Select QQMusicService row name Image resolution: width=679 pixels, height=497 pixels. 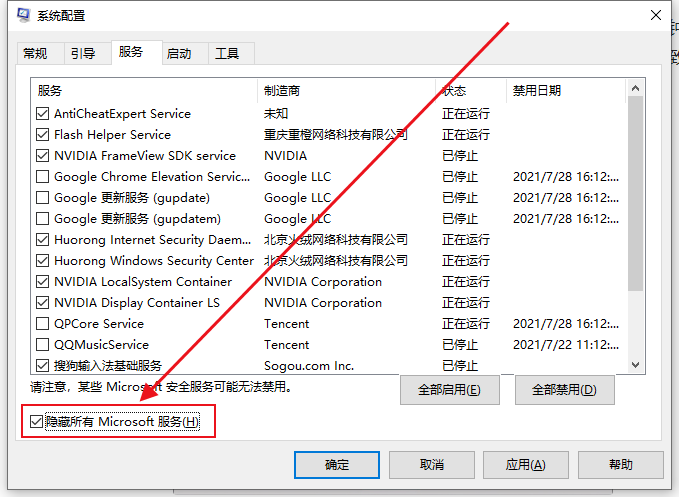tap(102, 345)
